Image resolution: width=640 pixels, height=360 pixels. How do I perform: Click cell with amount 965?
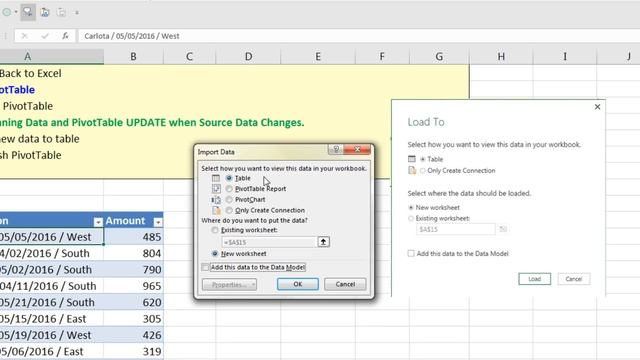[133, 286]
